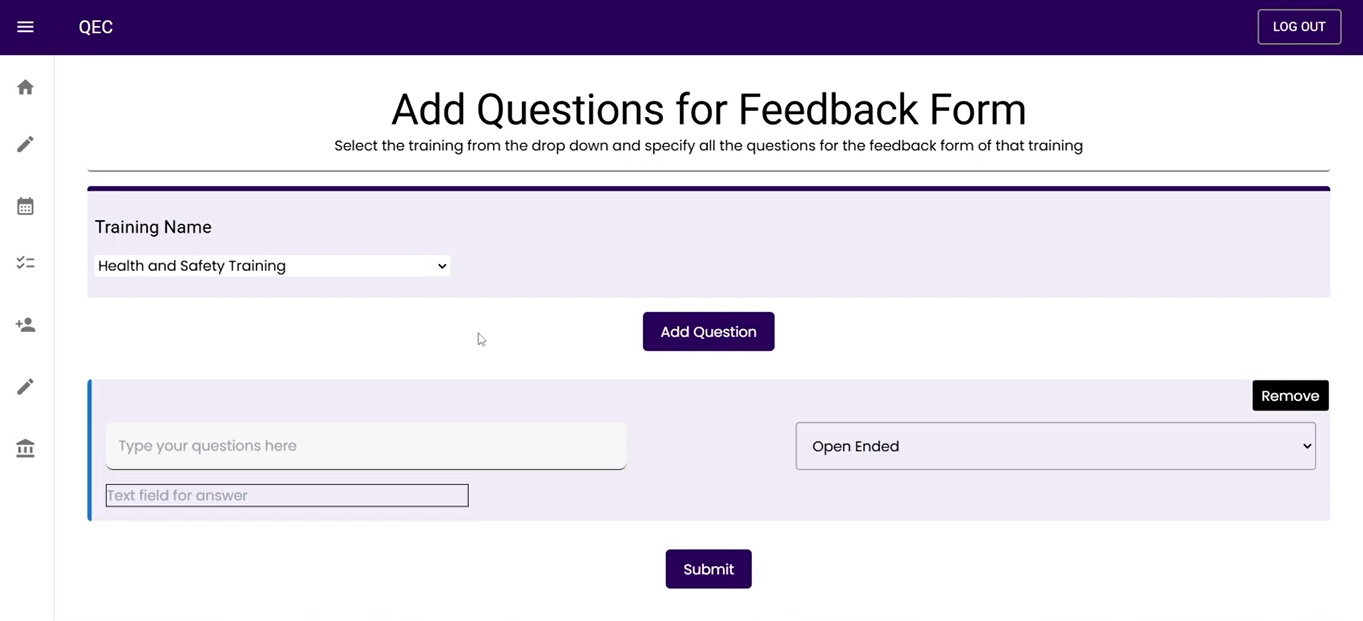
Task: Open the hamburger navigation menu
Action: coord(26,27)
